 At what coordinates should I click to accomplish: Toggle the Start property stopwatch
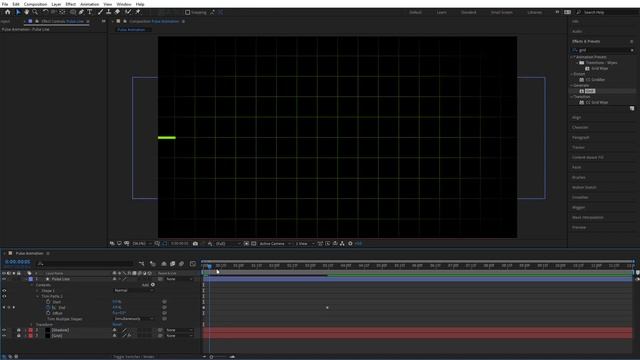(48, 302)
